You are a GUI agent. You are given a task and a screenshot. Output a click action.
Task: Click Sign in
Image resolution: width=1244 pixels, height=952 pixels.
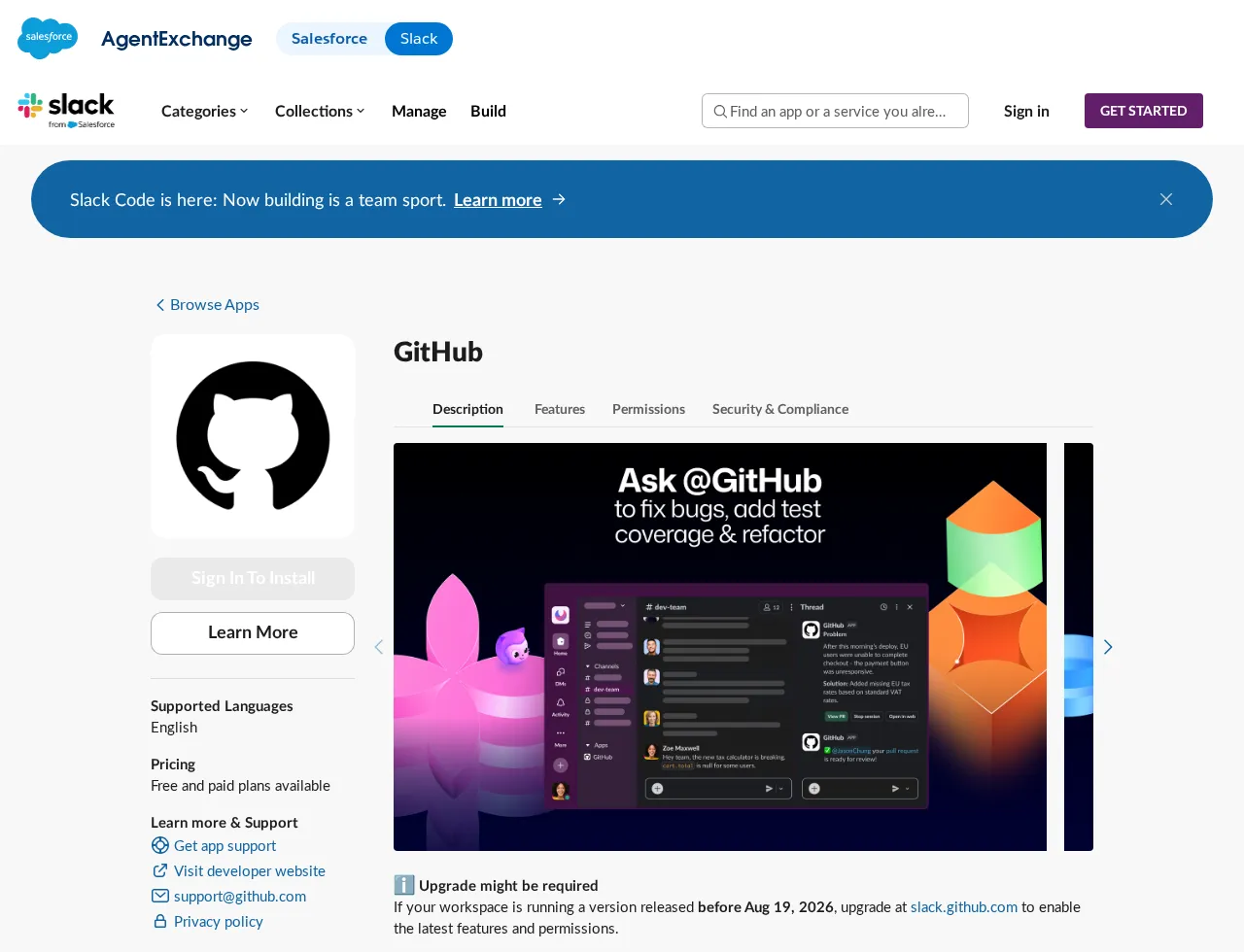pos(1026,111)
